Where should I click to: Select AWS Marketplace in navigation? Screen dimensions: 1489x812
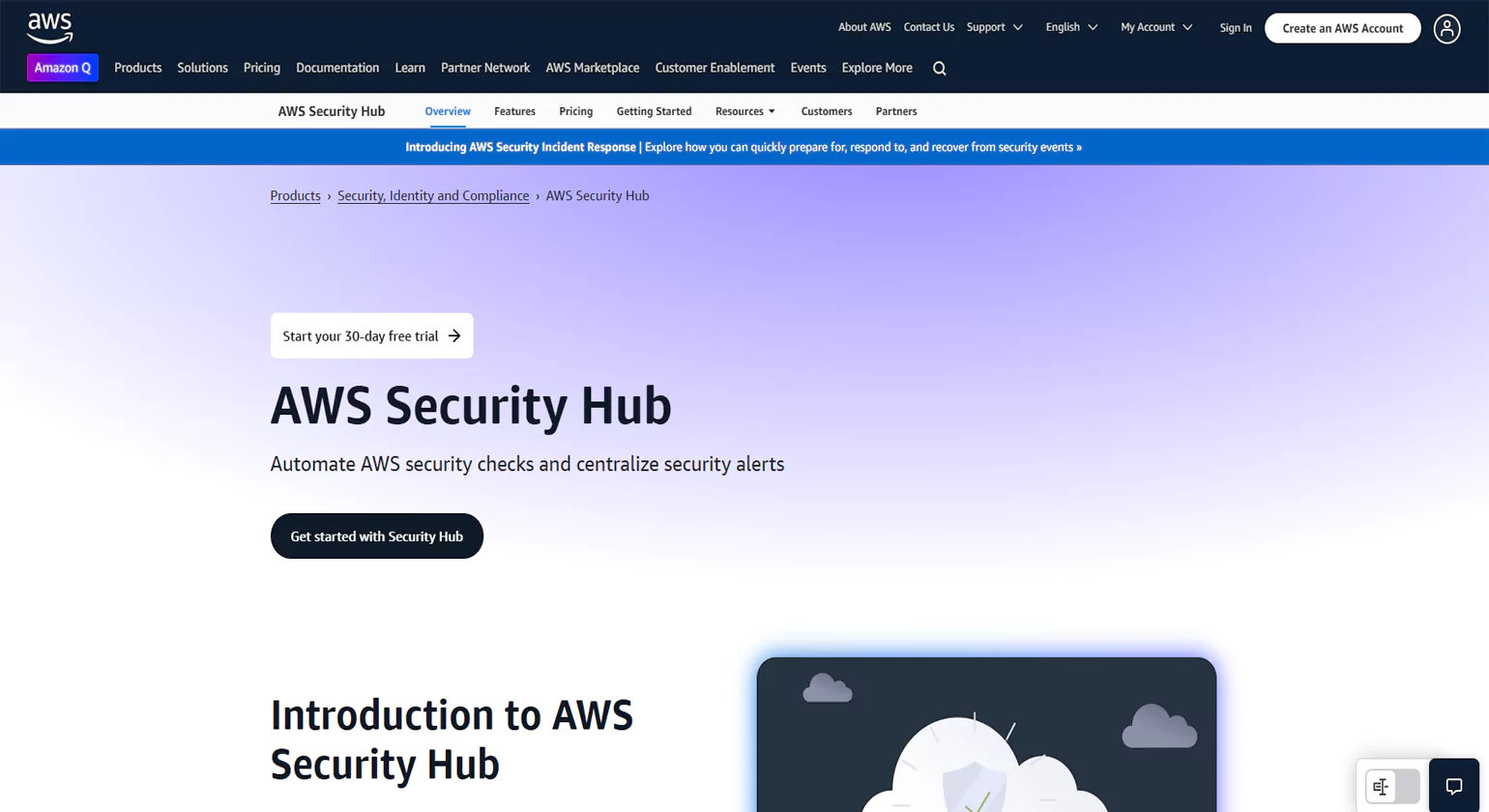[592, 68]
